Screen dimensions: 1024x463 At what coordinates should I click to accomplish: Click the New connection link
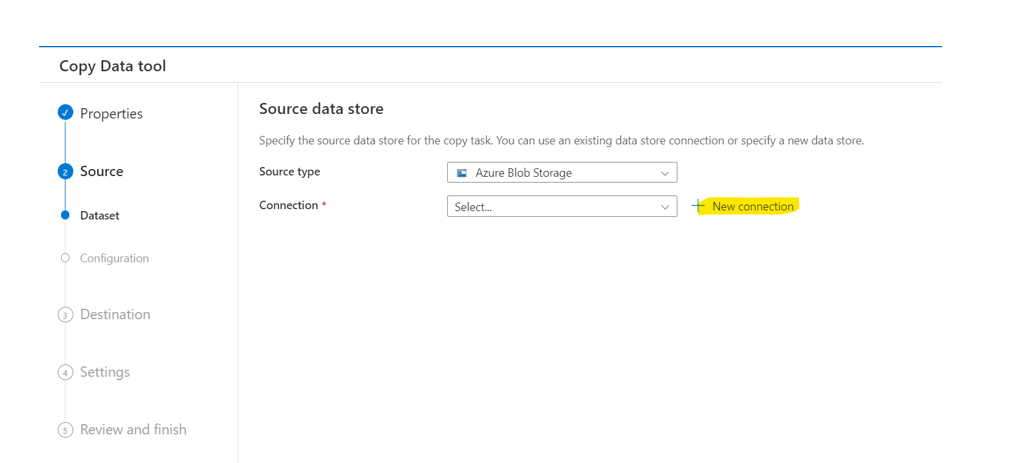point(753,206)
